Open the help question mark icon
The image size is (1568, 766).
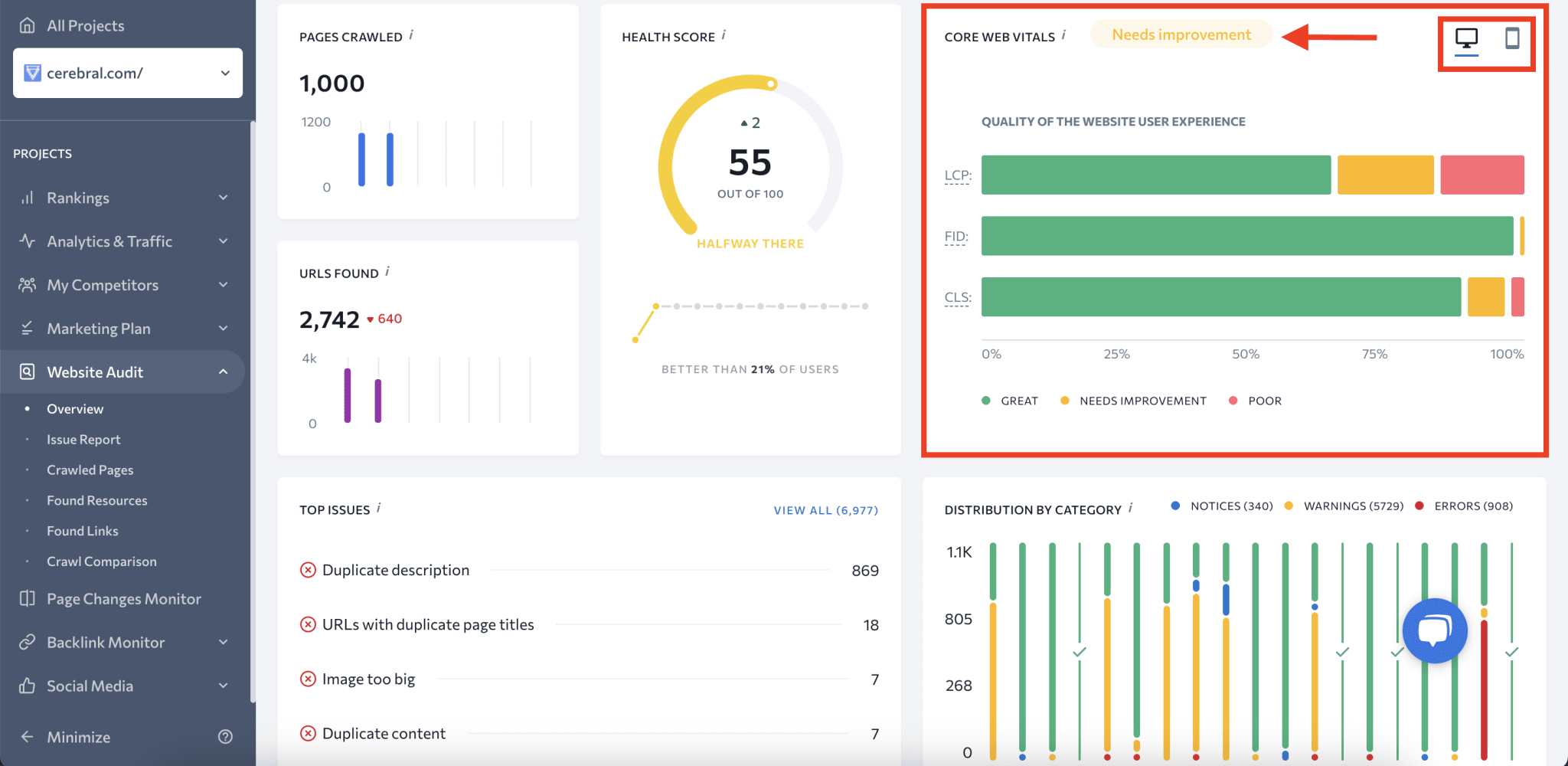[x=226, y=736]
